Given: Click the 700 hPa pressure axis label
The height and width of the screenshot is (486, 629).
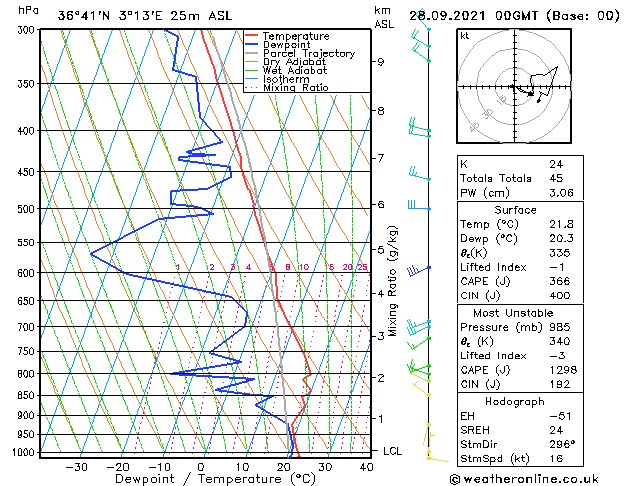Looking at the screenshot, I should click(27, 327).
